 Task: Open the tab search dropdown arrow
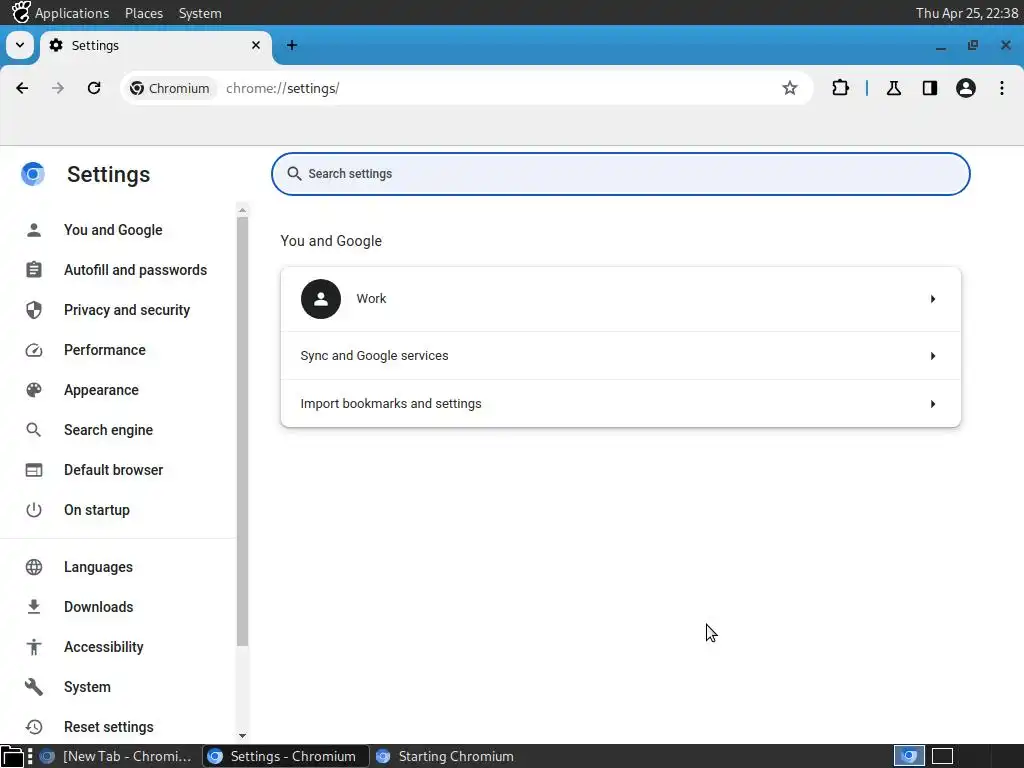tap(20, 45)
